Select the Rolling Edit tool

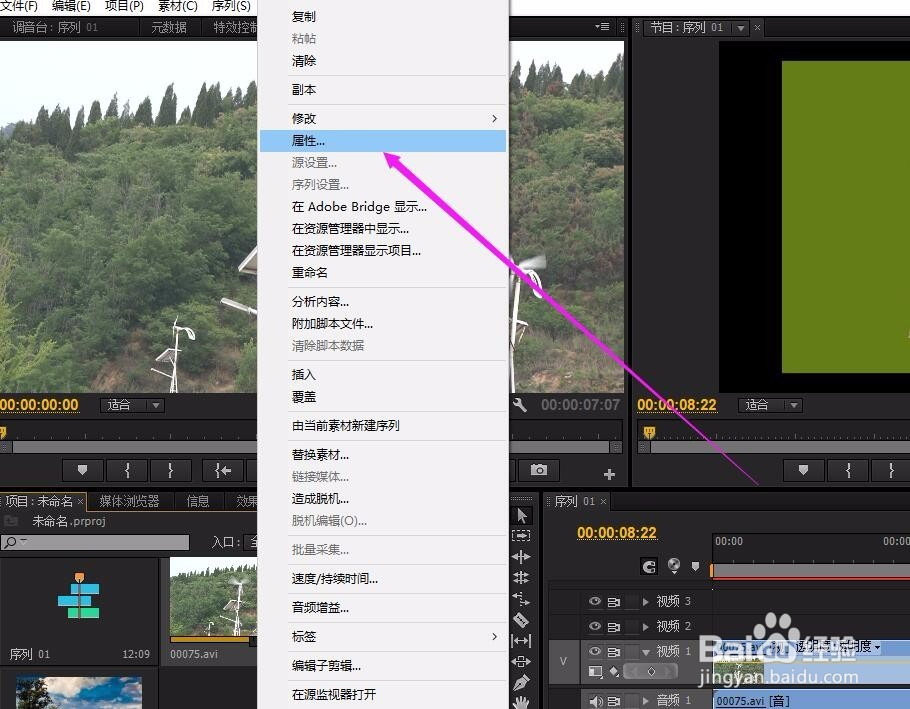click(x=521, y=577)
